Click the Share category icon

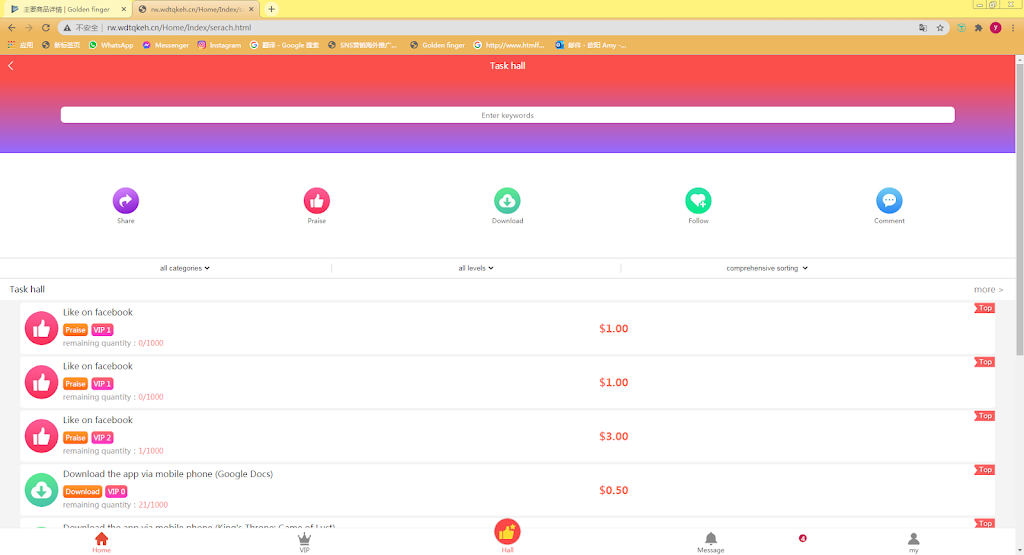click(x=125, y=200)
